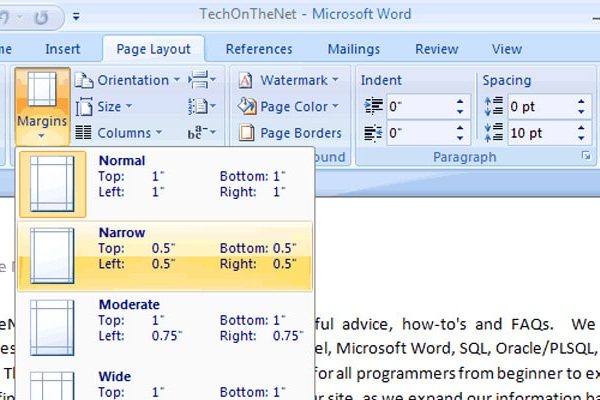This screenshot has width=600, height=400.
Task: Click the Spacing After icon
Action: pos(494,133)
